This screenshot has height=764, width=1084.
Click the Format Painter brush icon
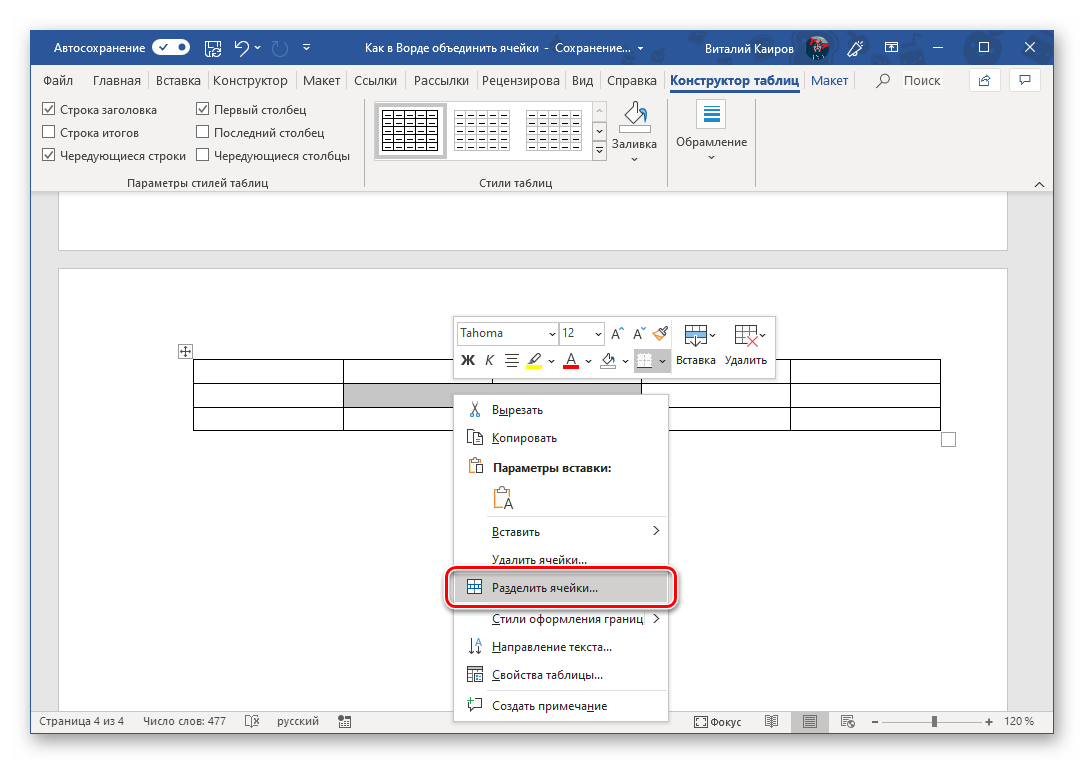[x=660, y=333]
